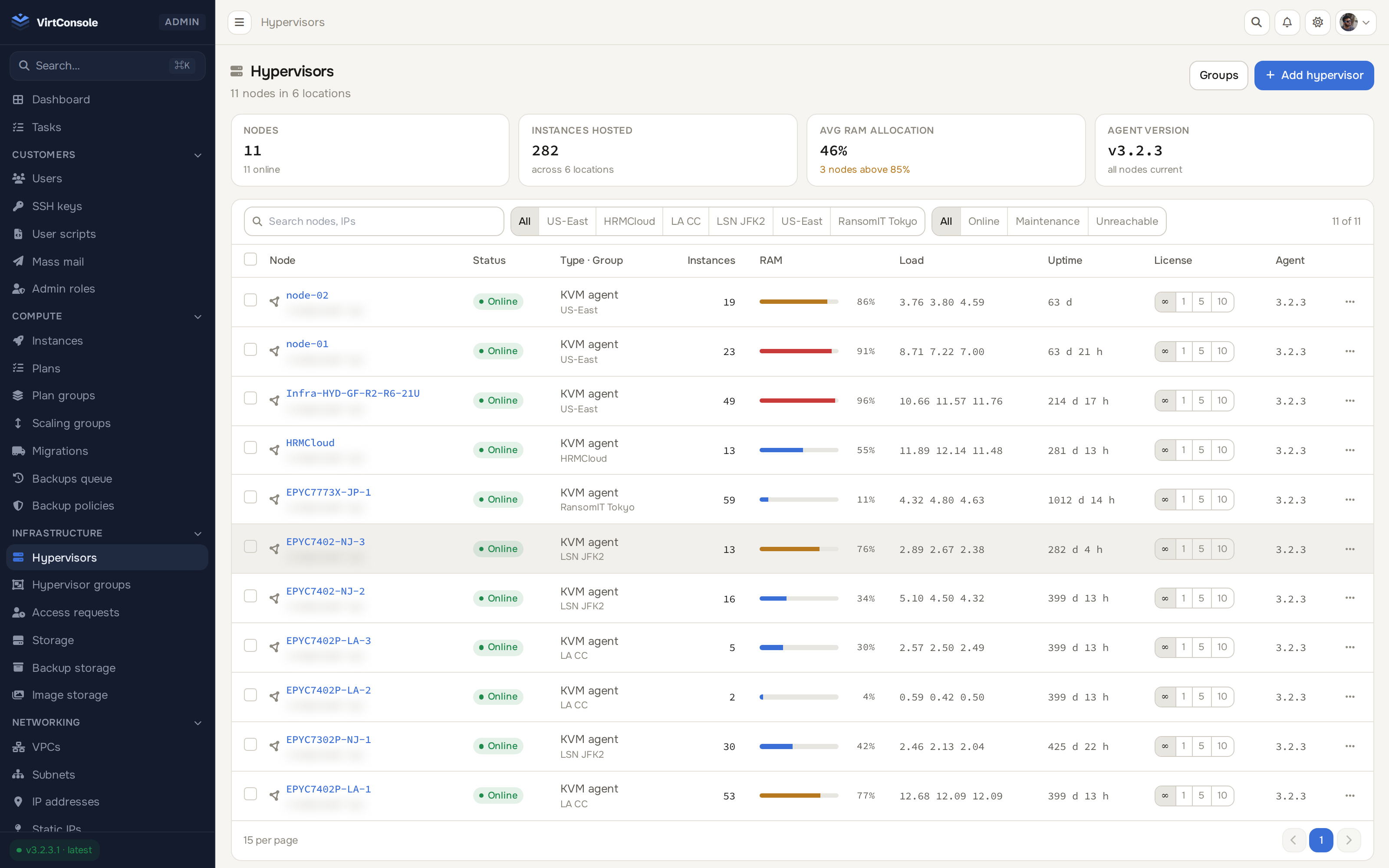
Task: Open SSH keys from sidebar
Action: tap(107, 206)
